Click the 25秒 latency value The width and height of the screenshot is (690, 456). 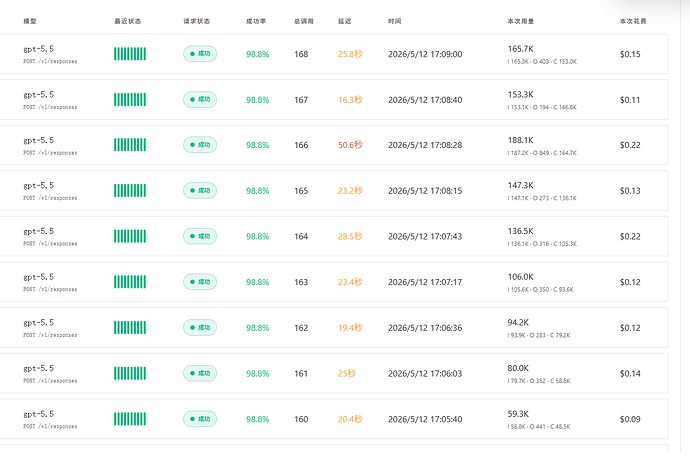click(347, 374)
